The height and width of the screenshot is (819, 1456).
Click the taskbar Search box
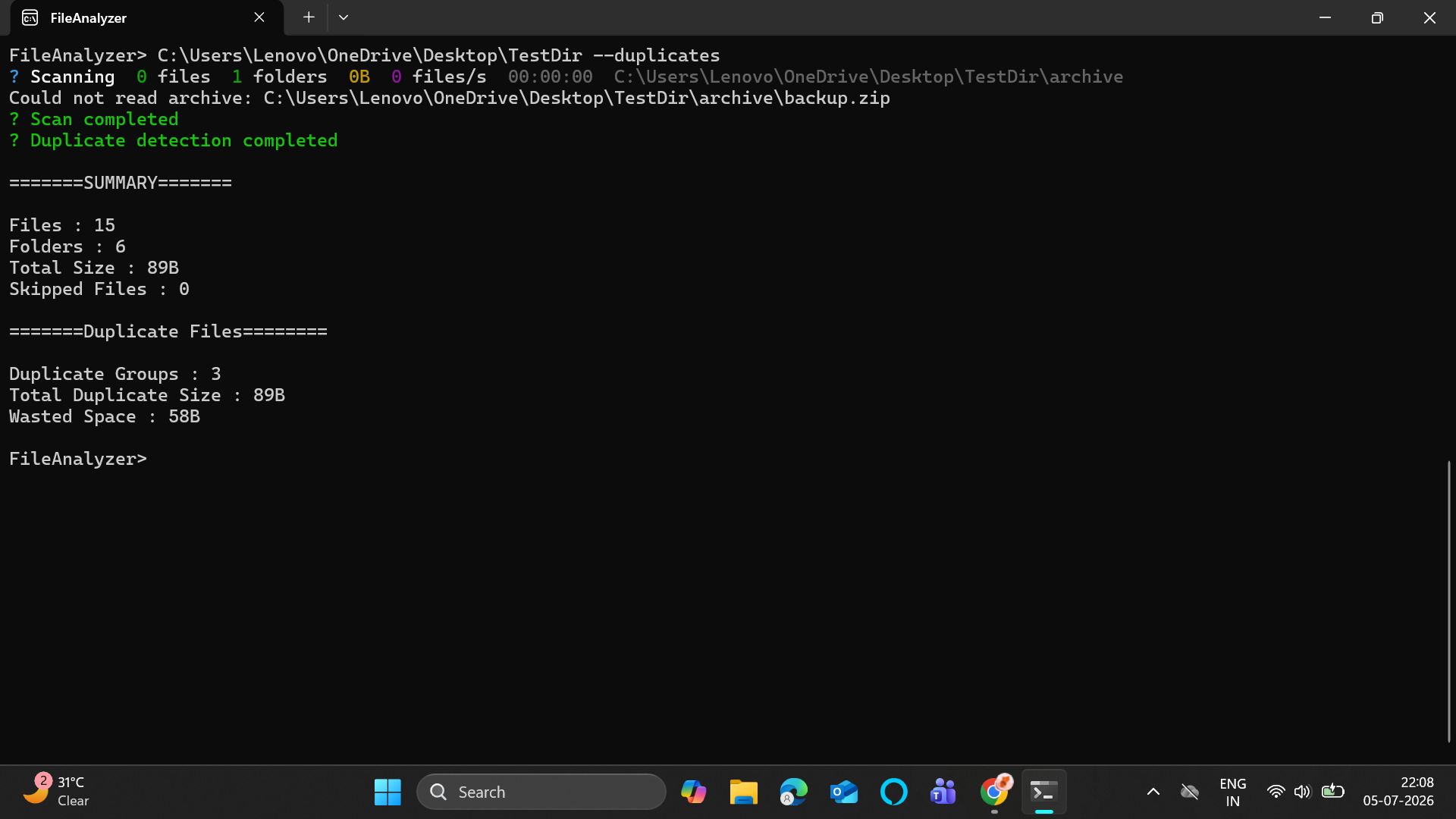(x=541, y=792)
